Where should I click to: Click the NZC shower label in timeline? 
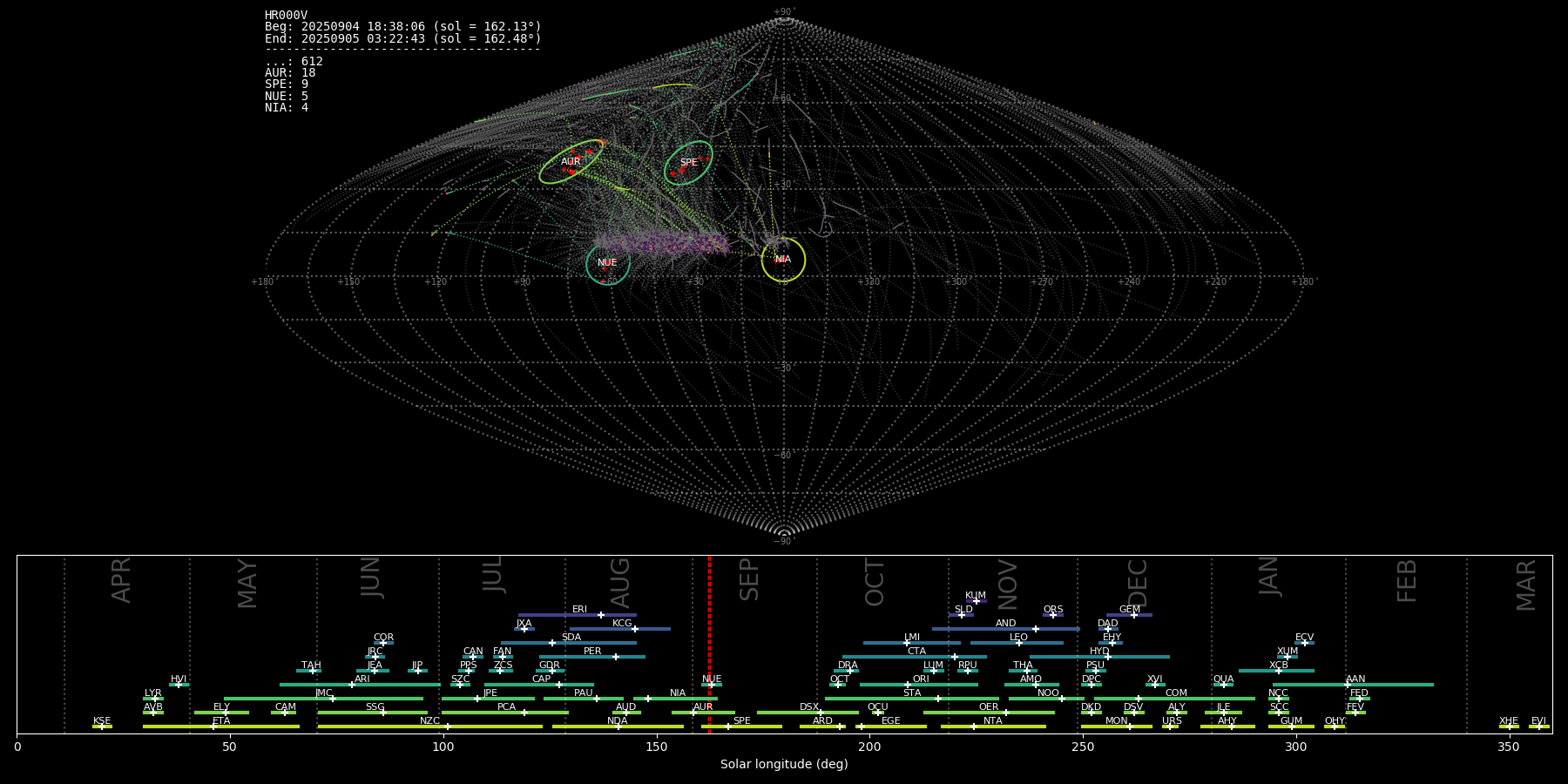point(429,721)
